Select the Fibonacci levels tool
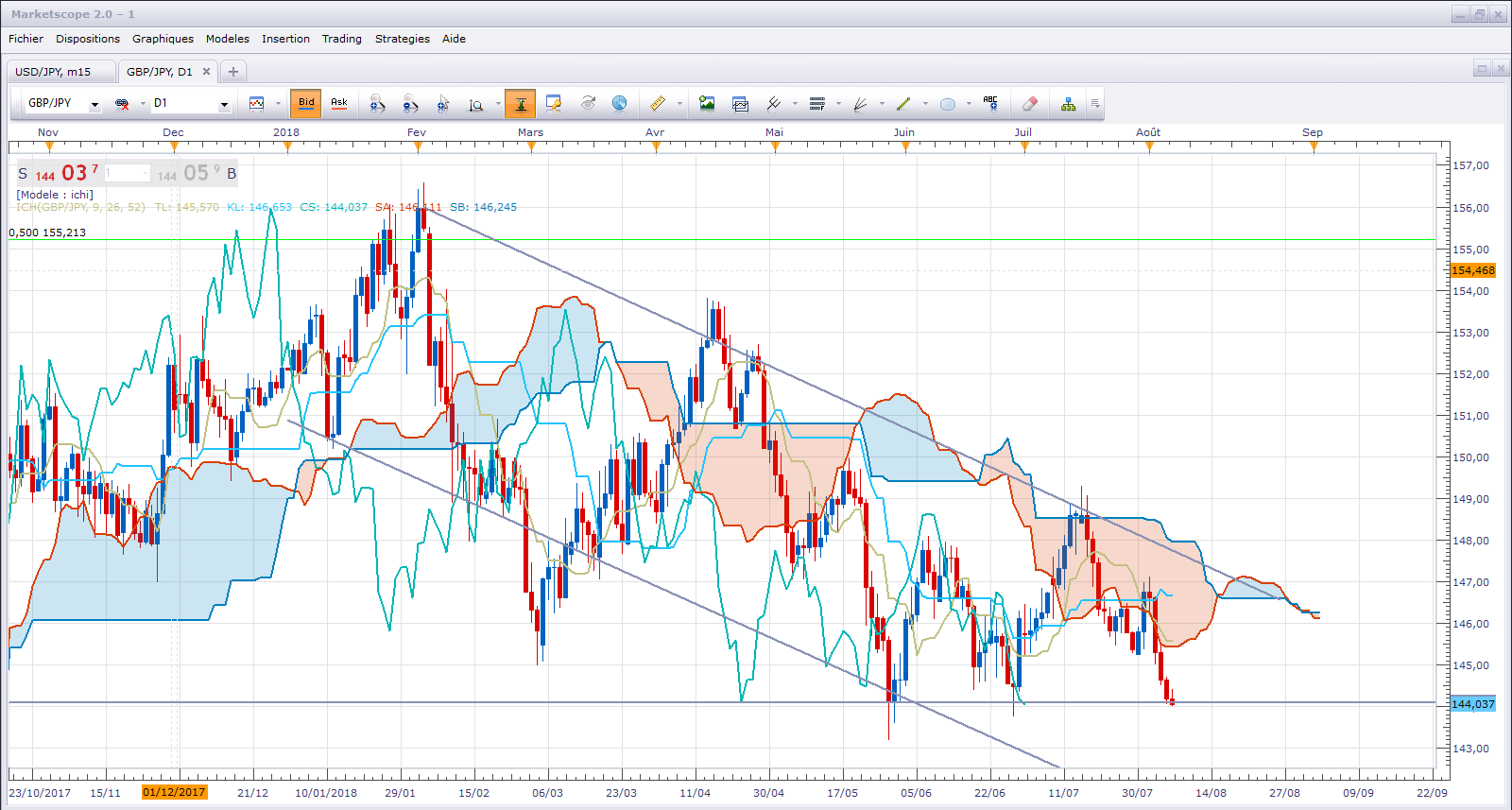The image size is (1512, 810). (817, 104)
